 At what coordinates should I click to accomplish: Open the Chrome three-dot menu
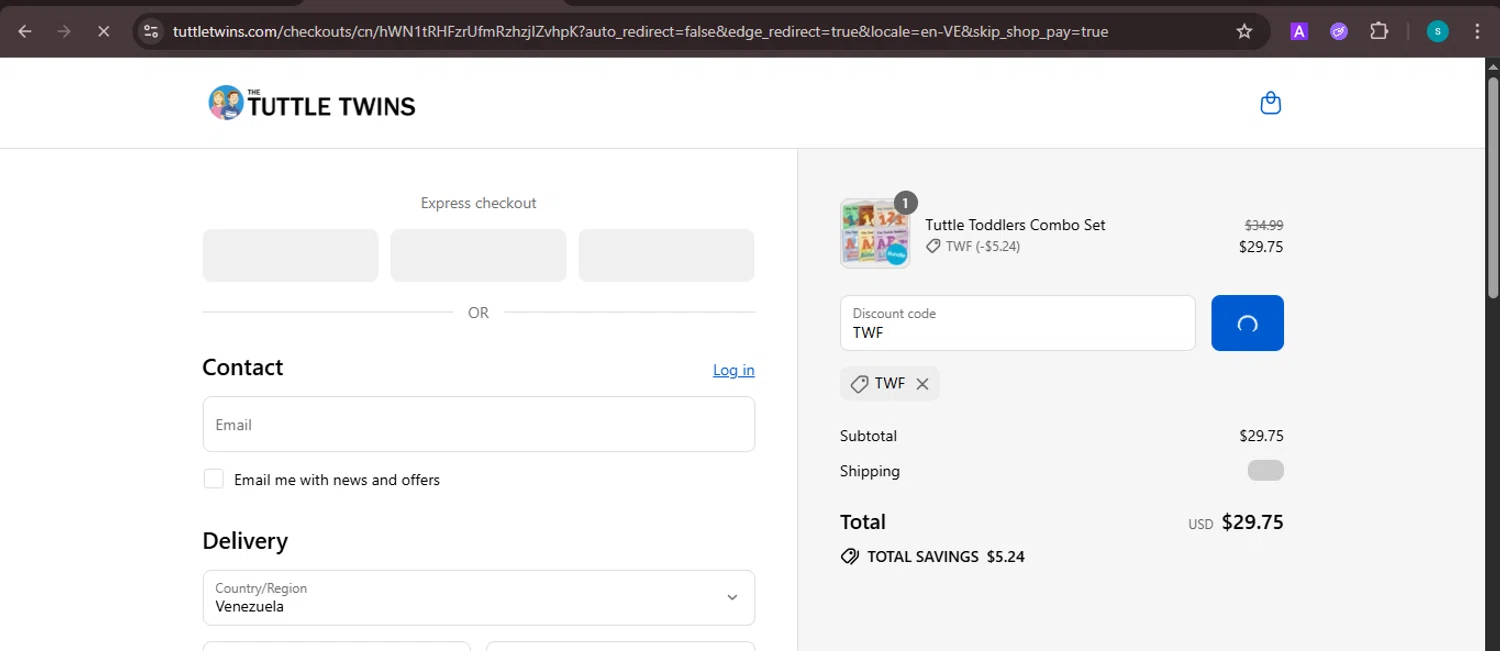tap(1477, 31)
